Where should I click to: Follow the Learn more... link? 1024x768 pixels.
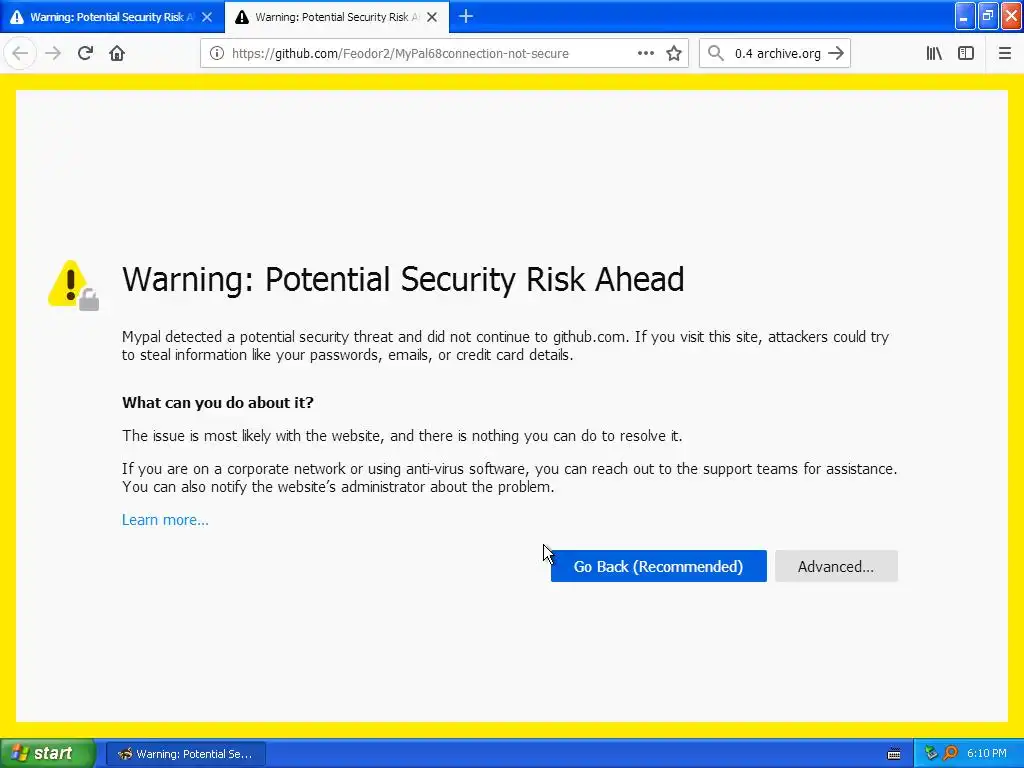(x=165, y=520)
